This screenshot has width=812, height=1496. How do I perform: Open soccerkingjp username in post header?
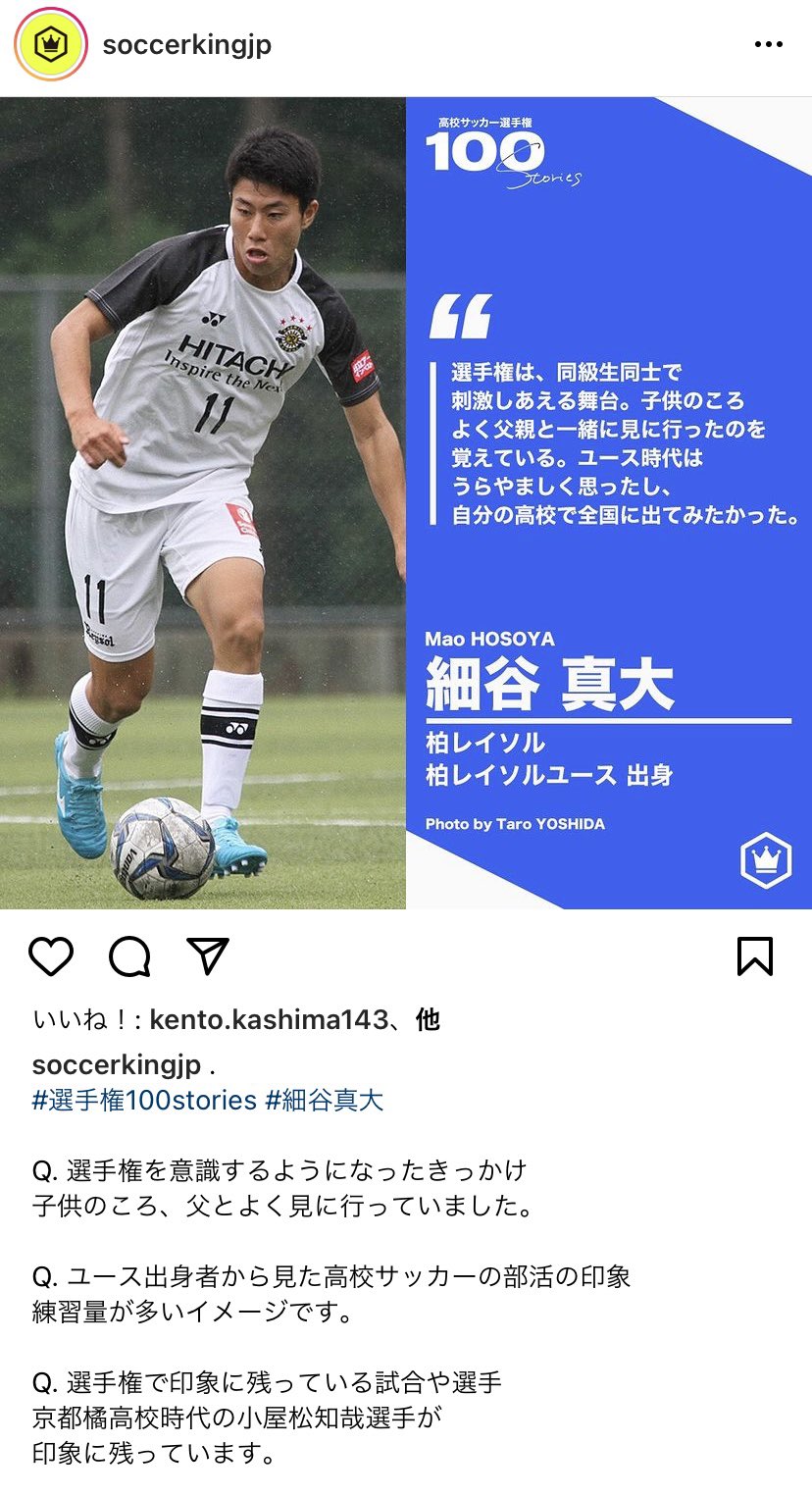coord(186,45)
